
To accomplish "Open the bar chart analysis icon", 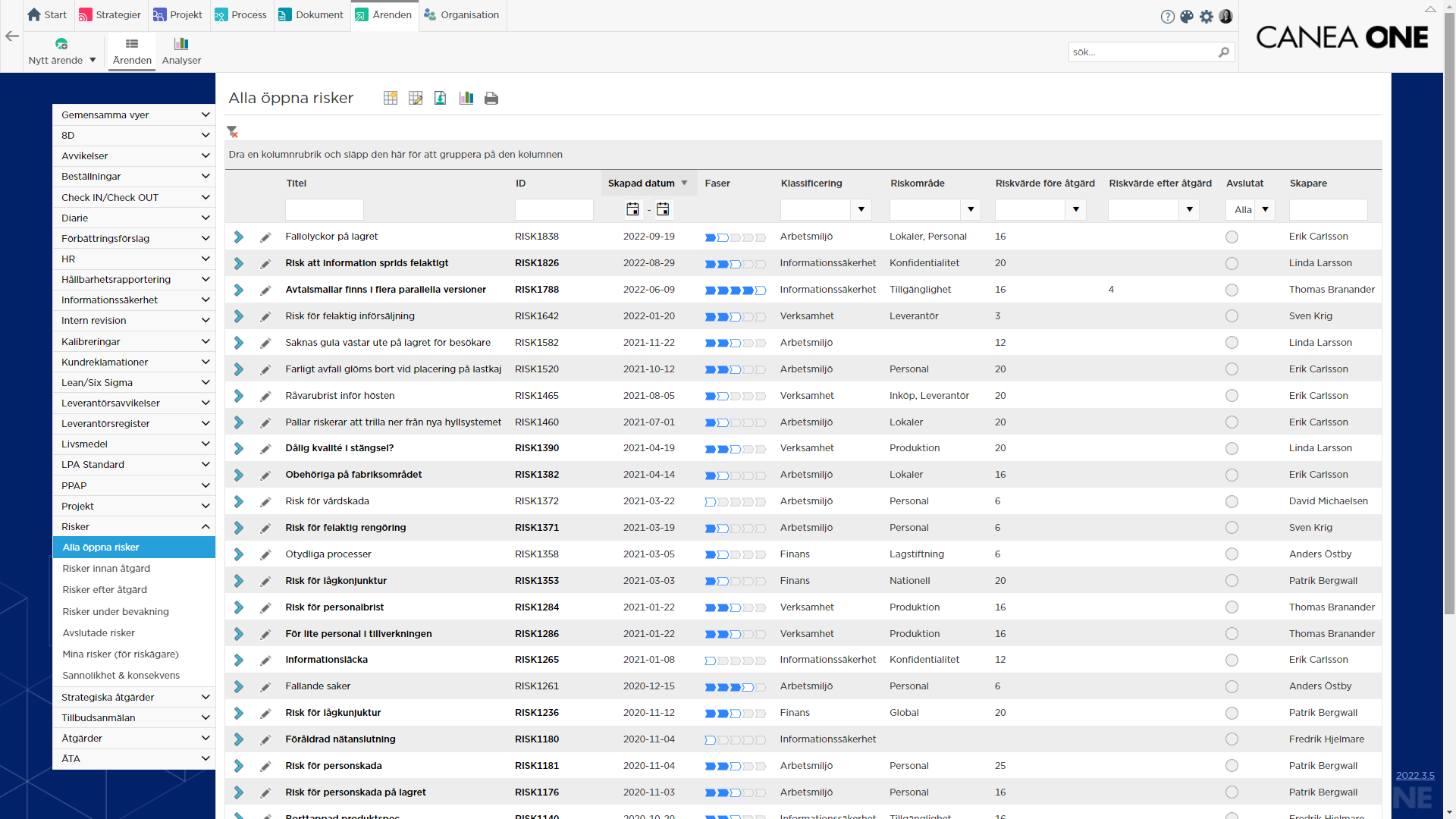I will pos(466,99).
